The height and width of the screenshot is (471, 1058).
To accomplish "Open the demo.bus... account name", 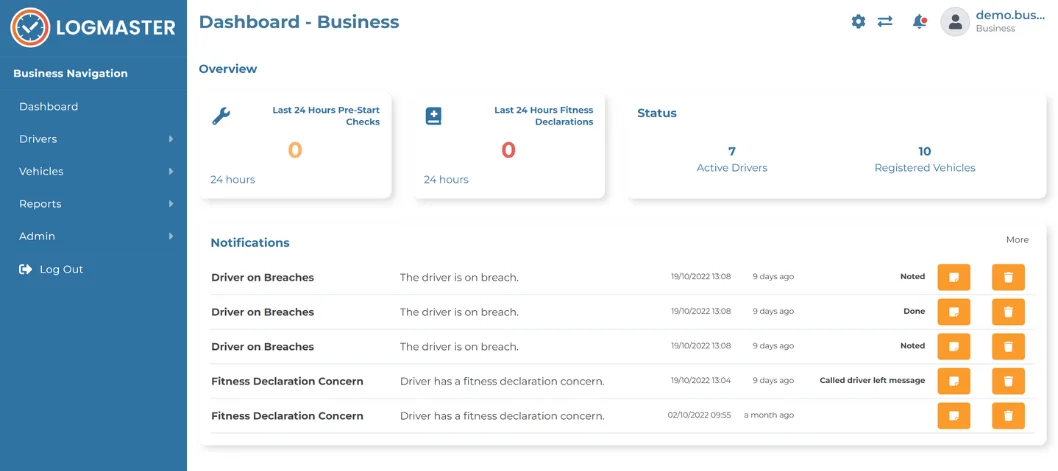I will point(1010,16).
